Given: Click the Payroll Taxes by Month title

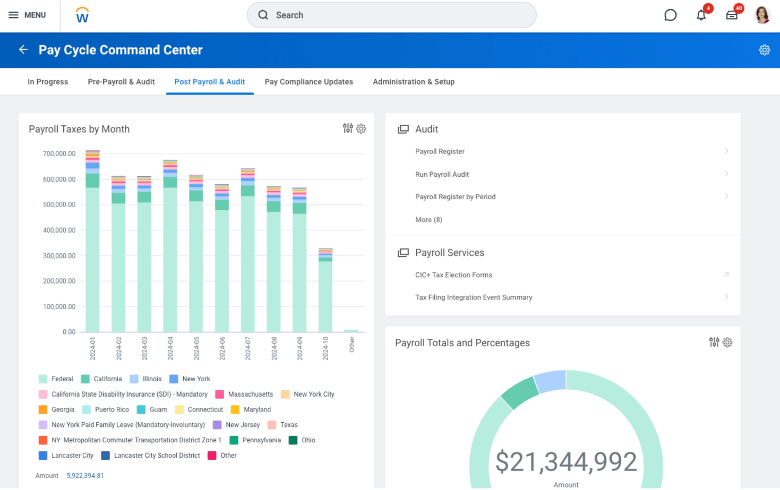Looking at the screenshot, I should pos(79,129).
